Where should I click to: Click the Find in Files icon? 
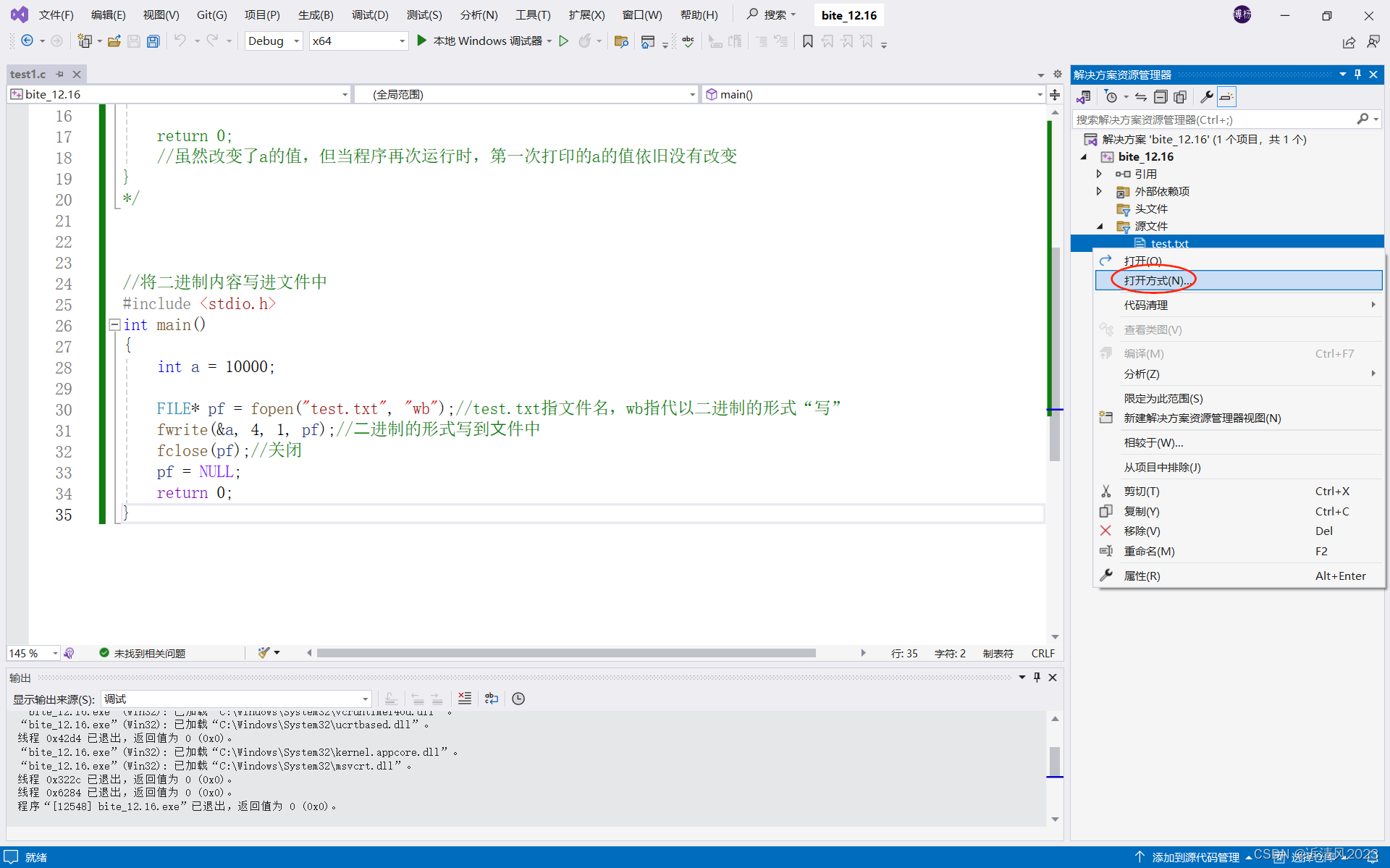click(x=620, y=41)
